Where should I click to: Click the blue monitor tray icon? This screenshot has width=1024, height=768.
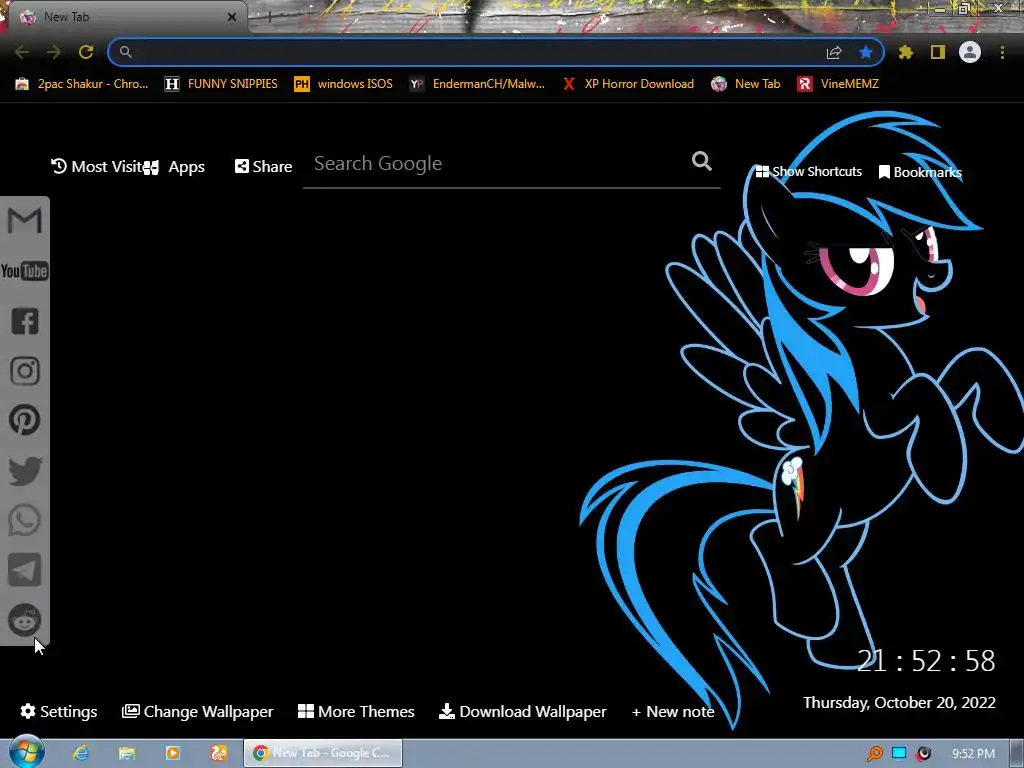pyautogui.click(x=899, y=754)
